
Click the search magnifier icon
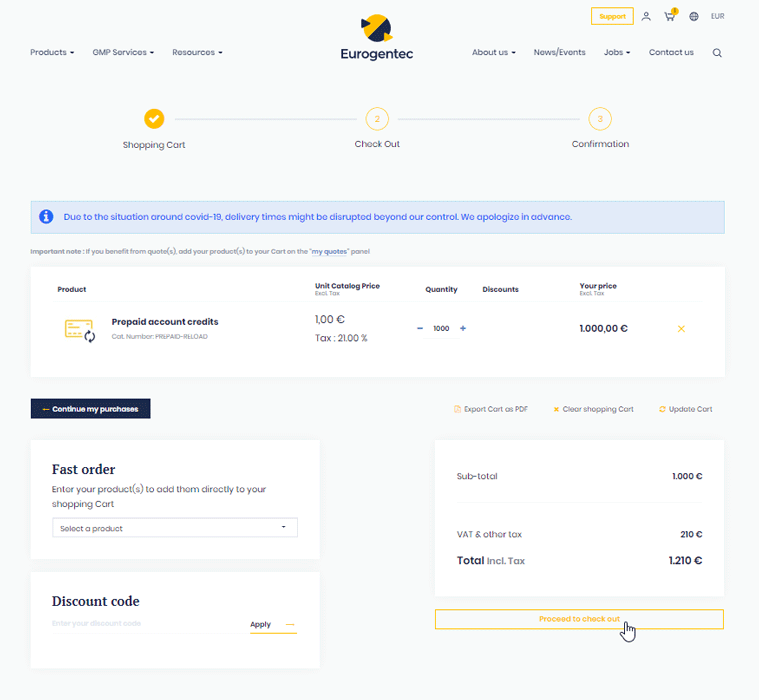pos(717,53)
